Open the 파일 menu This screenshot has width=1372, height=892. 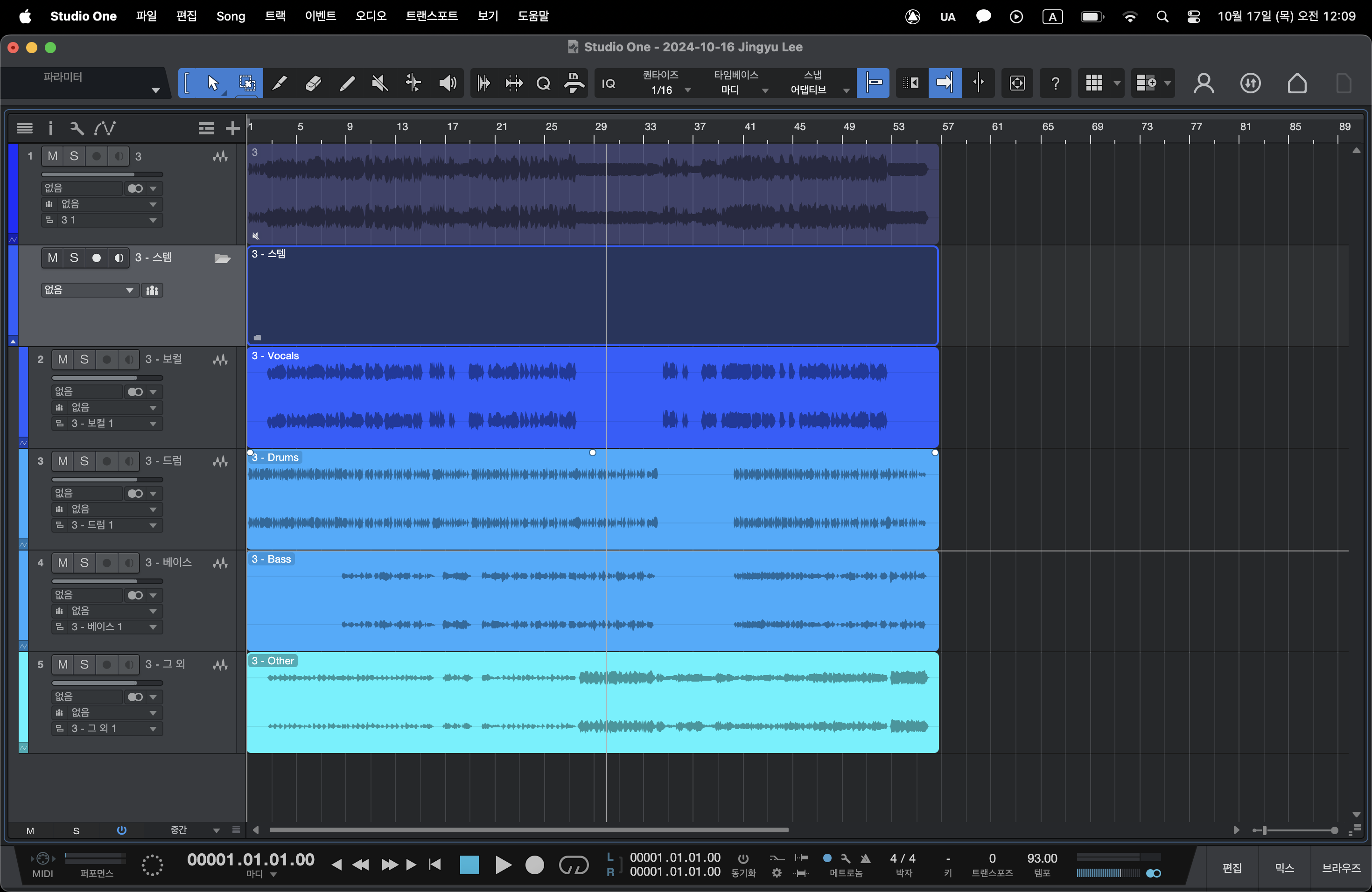[146, 16]
